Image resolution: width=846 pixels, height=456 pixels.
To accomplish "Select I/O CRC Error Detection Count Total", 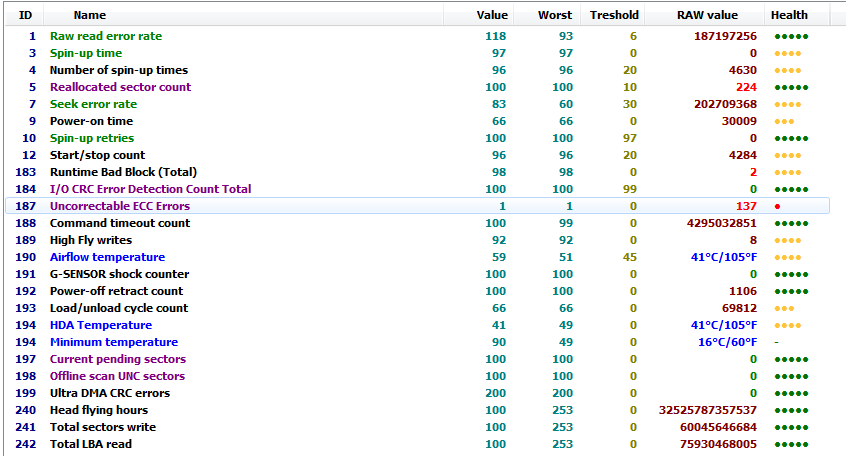I will point(417,189).
